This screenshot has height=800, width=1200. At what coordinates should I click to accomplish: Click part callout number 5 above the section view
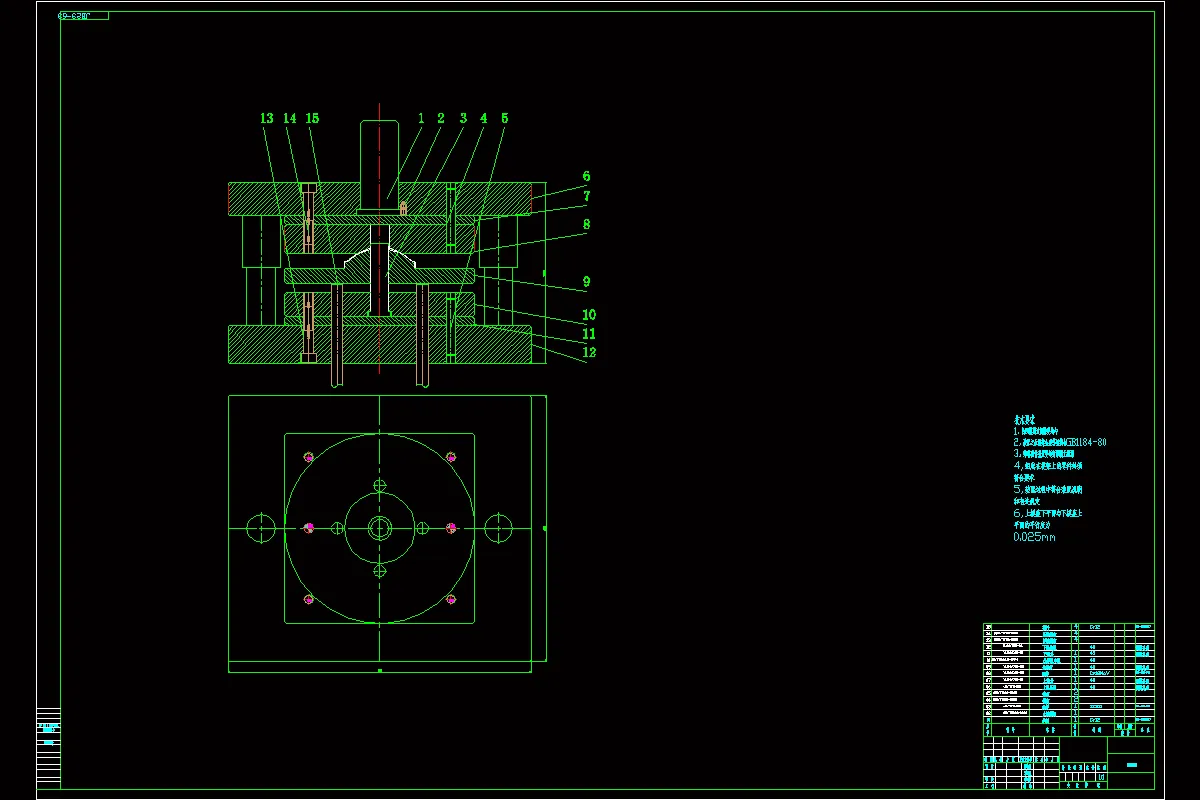tap(504, 118)
